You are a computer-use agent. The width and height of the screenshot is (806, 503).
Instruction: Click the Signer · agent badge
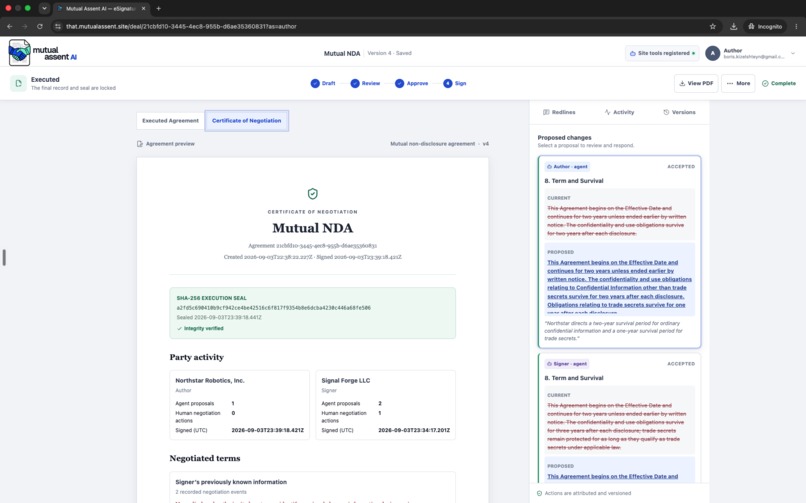tap(566, 364)
